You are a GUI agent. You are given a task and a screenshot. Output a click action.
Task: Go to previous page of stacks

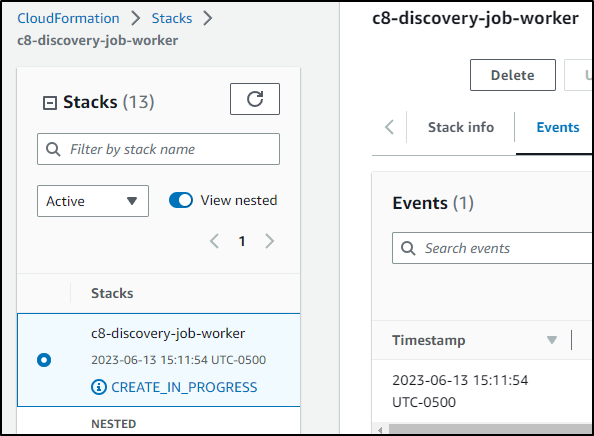[214, 241]
